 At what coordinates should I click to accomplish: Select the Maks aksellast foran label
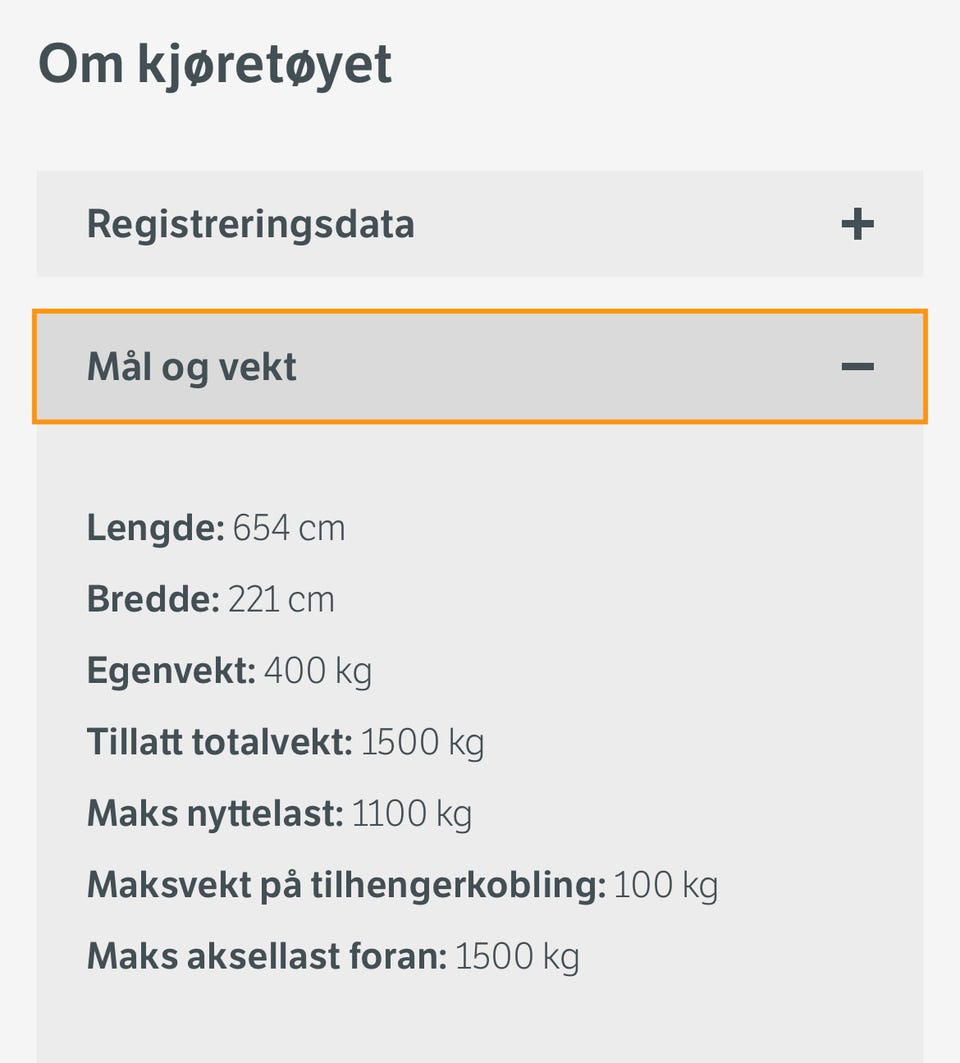266,957
